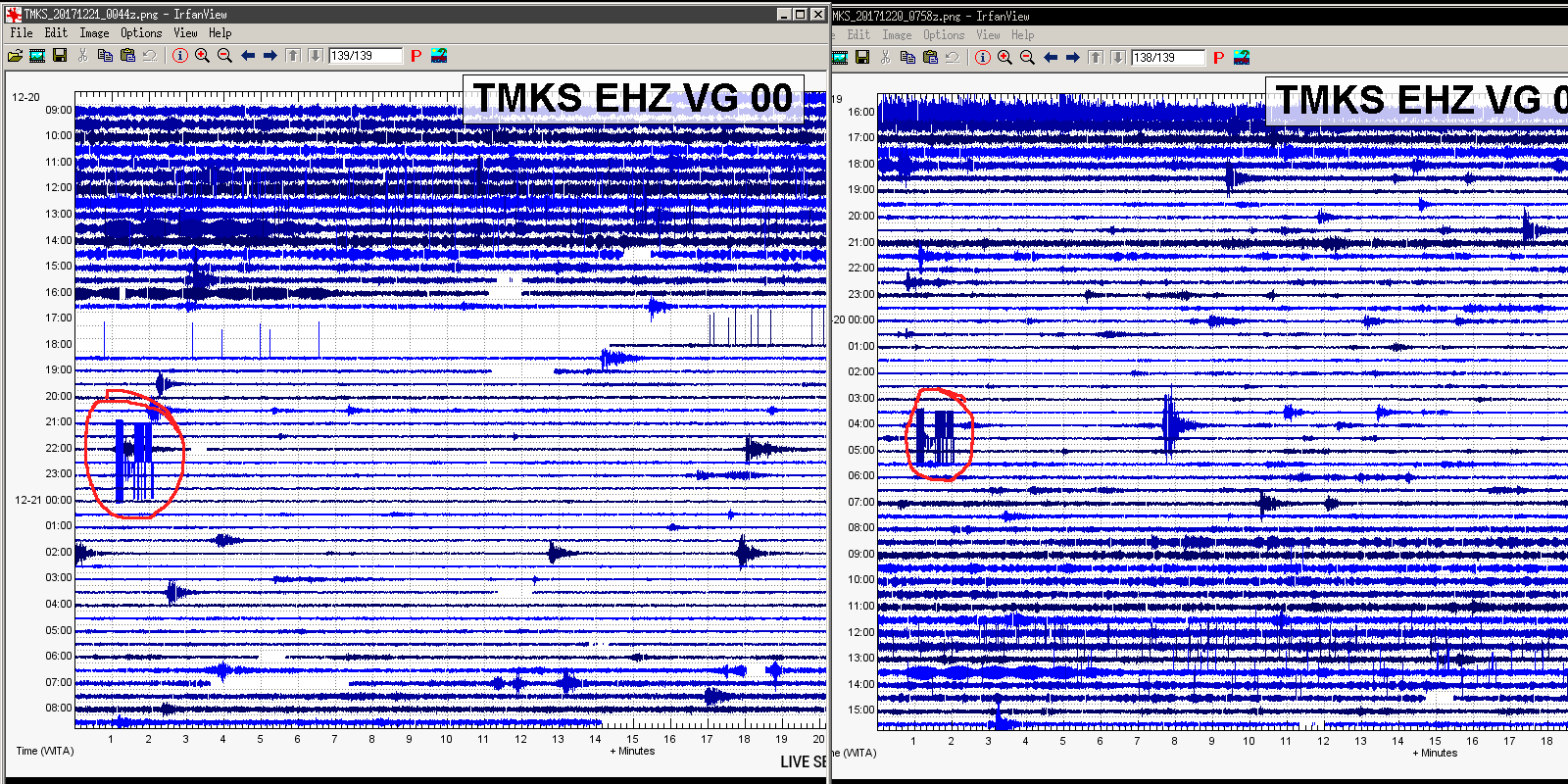Show image information in the 0758z window

(983, 58)
